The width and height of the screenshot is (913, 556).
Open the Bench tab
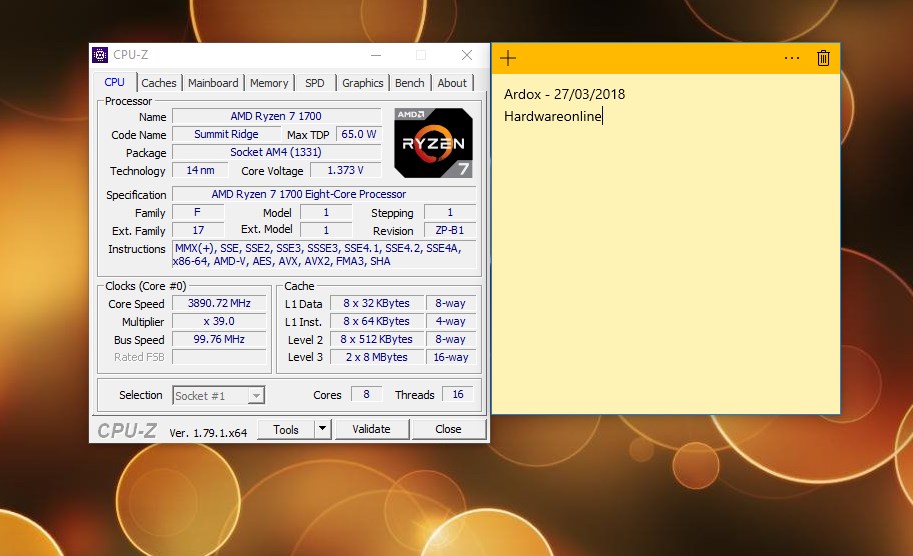coord(409,83)
